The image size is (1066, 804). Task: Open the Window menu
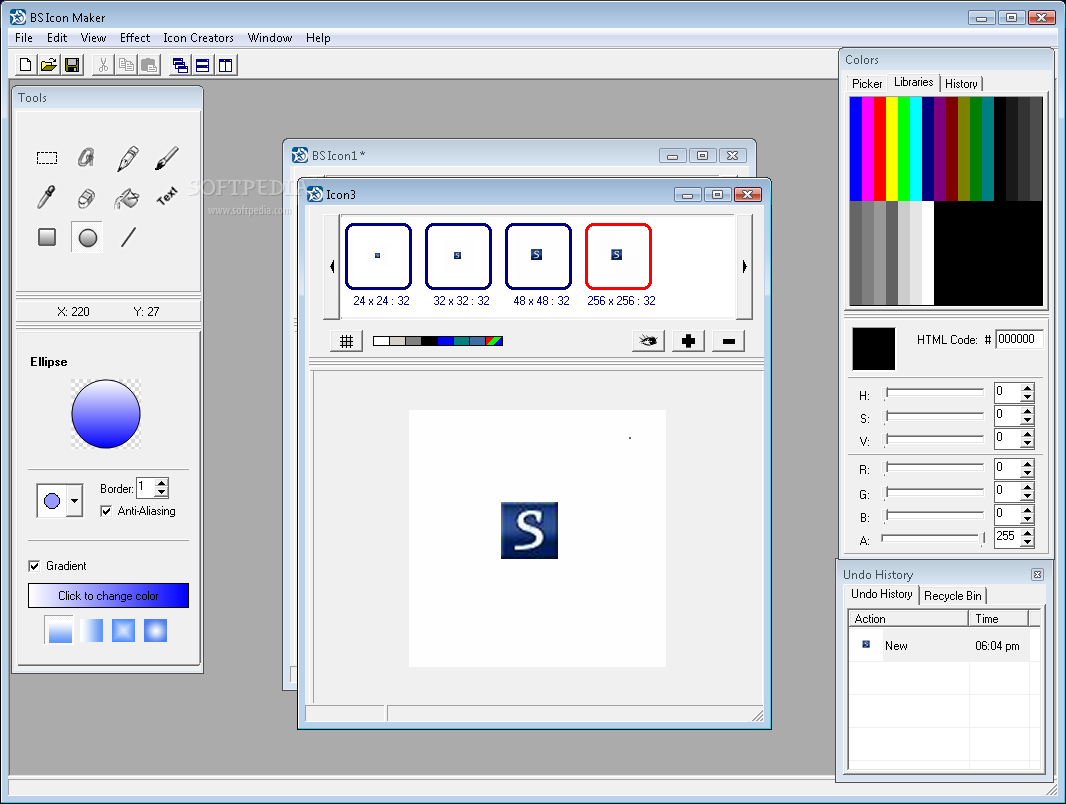[x=270, y=38]
